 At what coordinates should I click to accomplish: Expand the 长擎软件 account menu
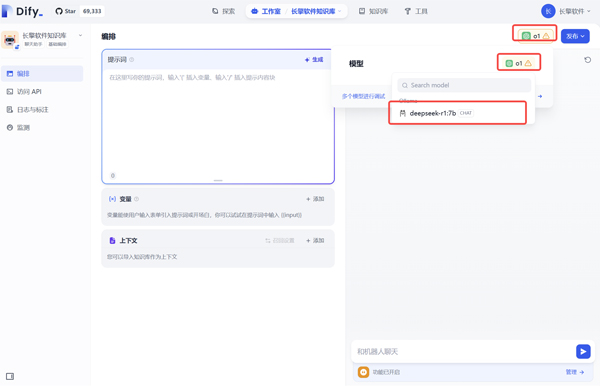click(575, 11)
